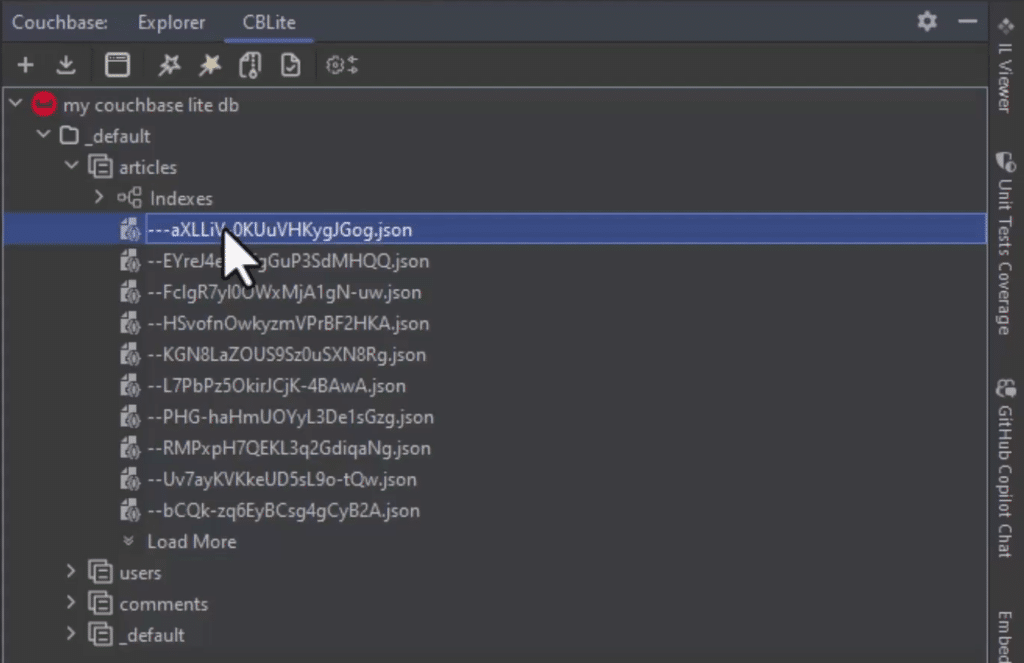
Task: Click the filled magic wand icon
Action: tap(209, 66)
